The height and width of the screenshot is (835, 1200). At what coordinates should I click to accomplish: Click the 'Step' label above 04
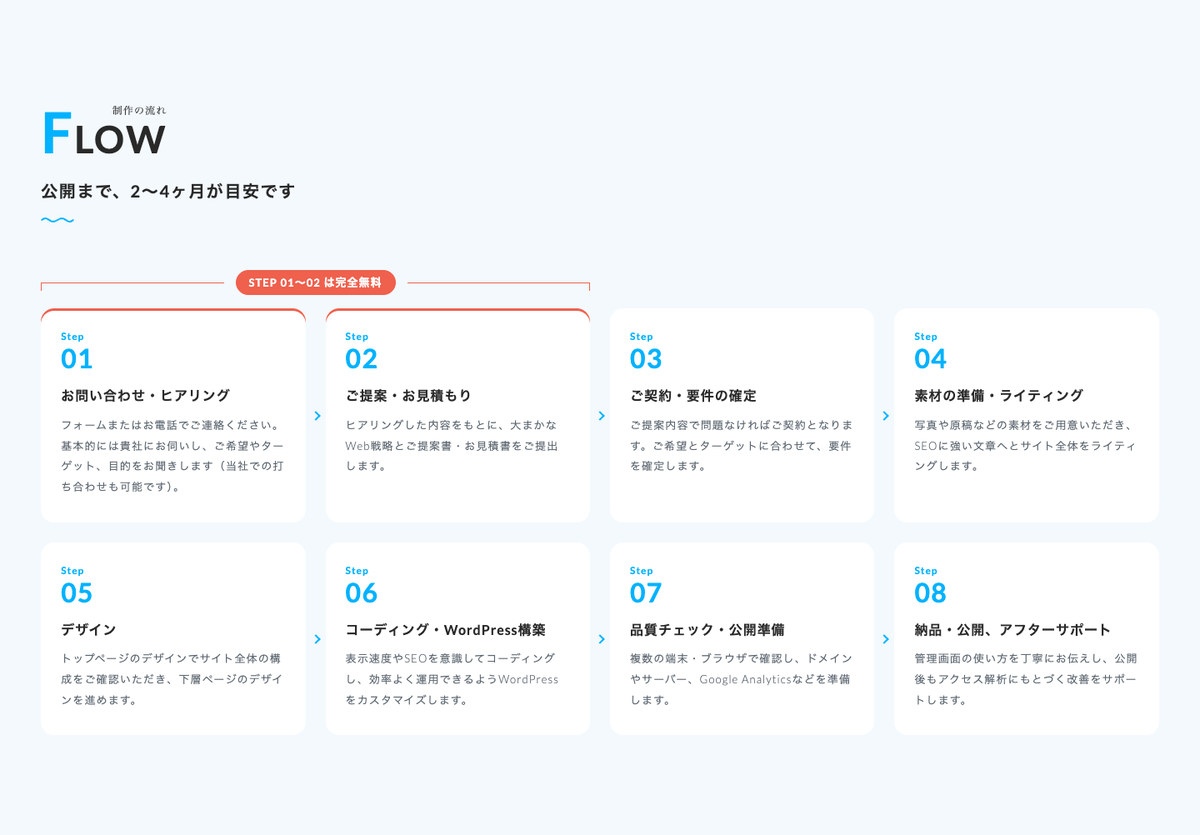click(926, 337)
